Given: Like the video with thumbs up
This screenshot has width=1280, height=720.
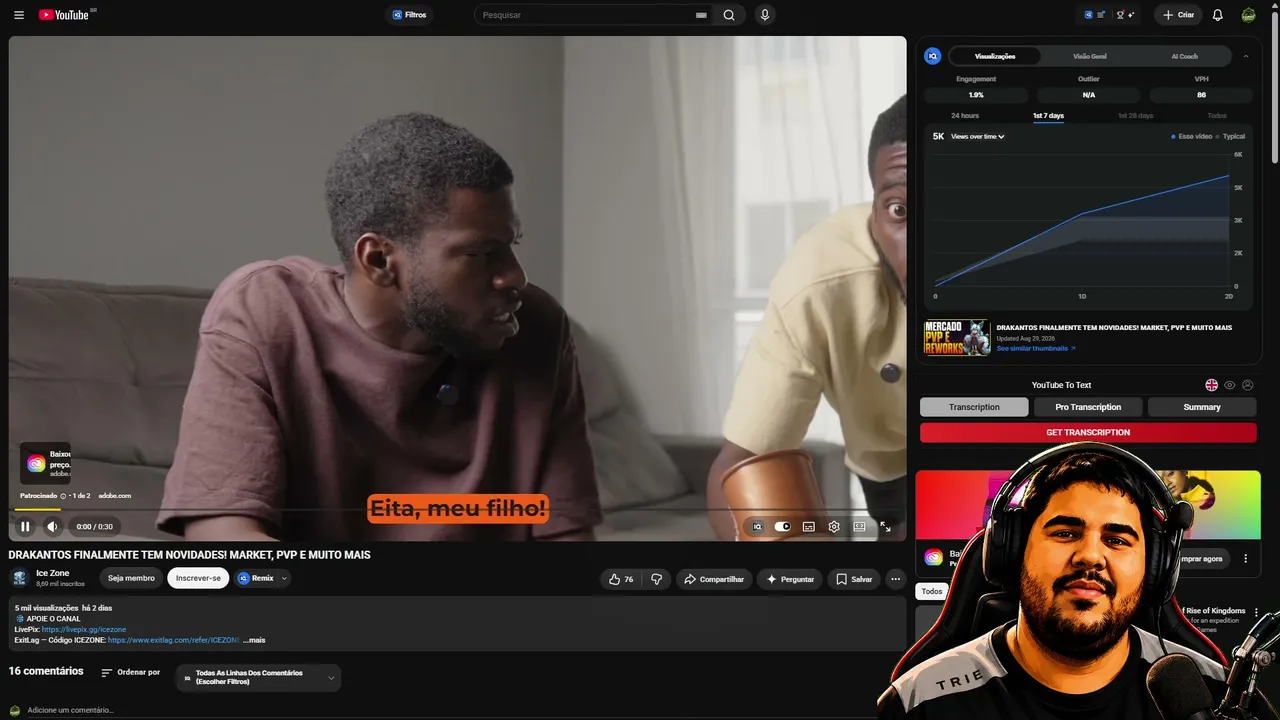Looking at the screenshot, I should 621,579.
